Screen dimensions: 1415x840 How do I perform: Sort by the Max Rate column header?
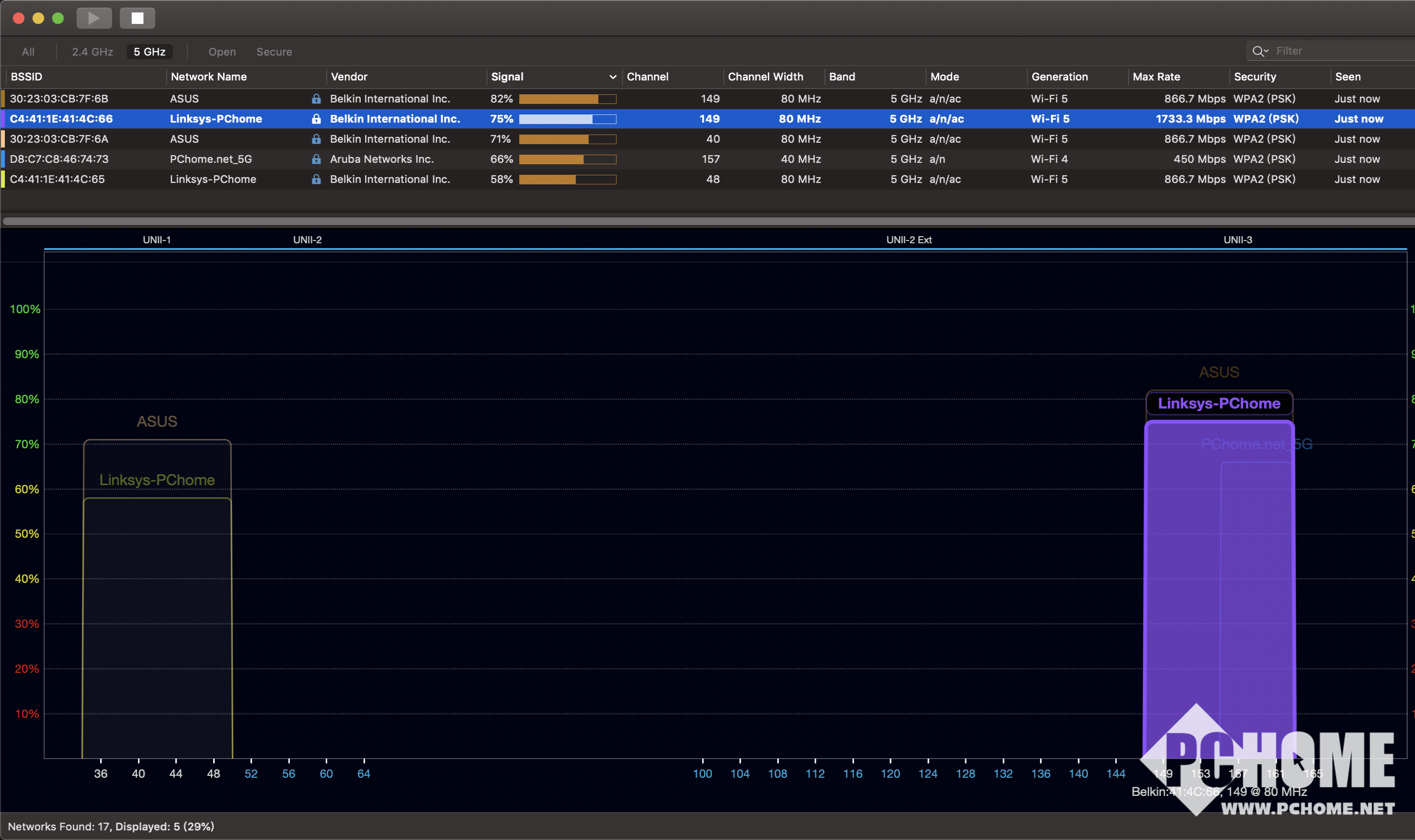point(1156,77)
